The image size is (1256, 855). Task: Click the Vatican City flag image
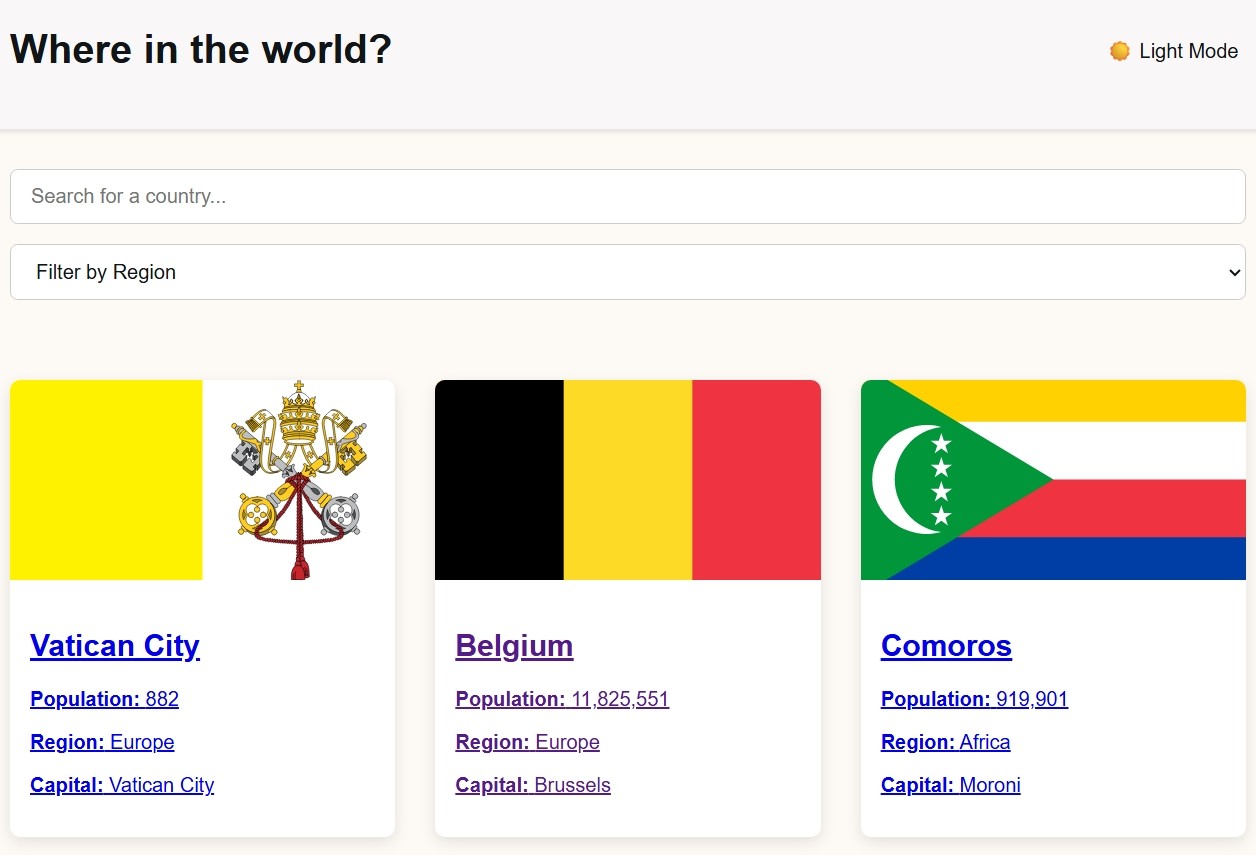click(202, 480)
